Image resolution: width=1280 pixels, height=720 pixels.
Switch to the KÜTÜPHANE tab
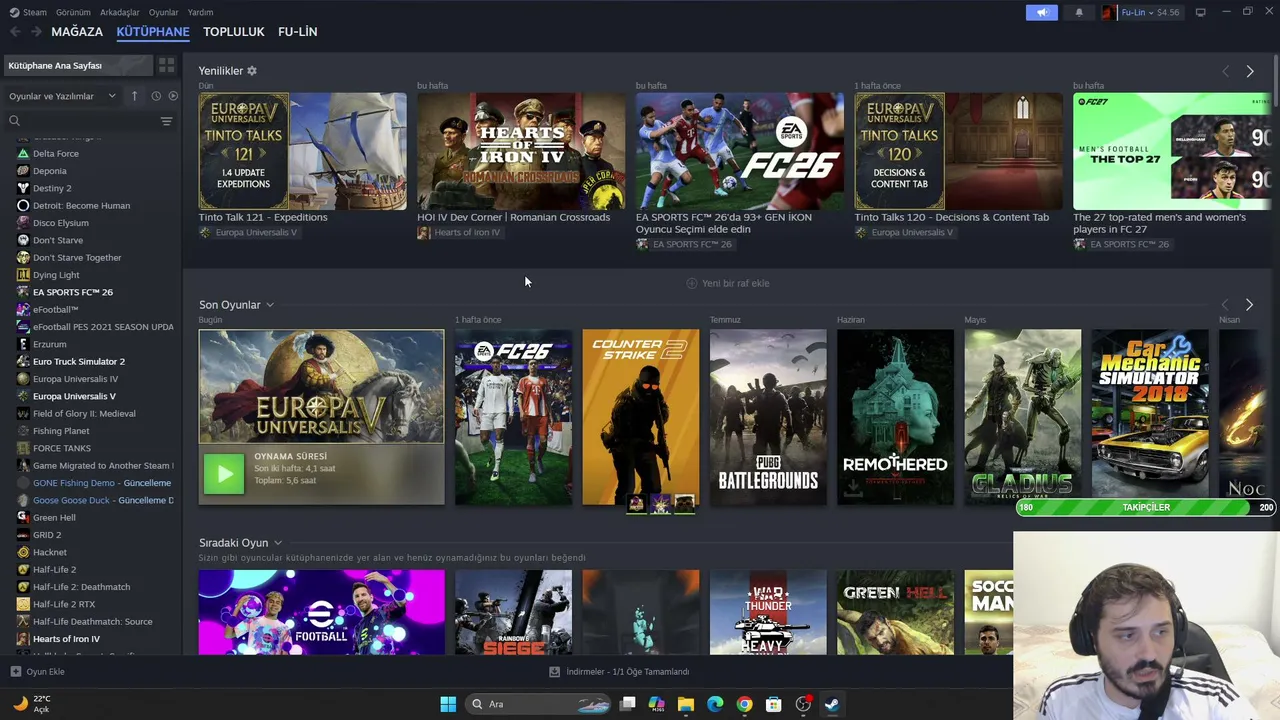click(153, 32)
